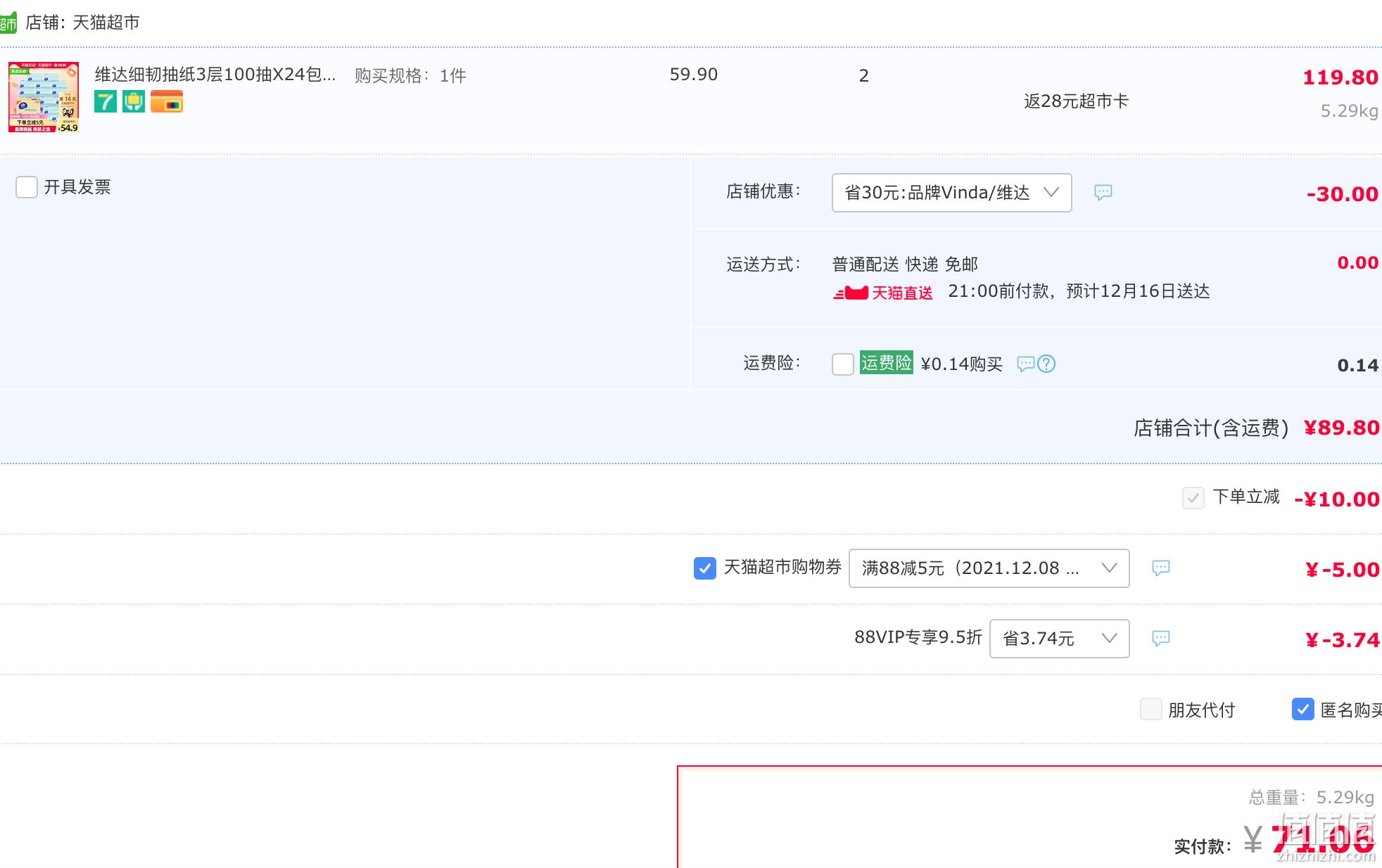Click message icon beside 满88减5元 dropdown
Screen dimensions: 1382x868
[1161, 568]
